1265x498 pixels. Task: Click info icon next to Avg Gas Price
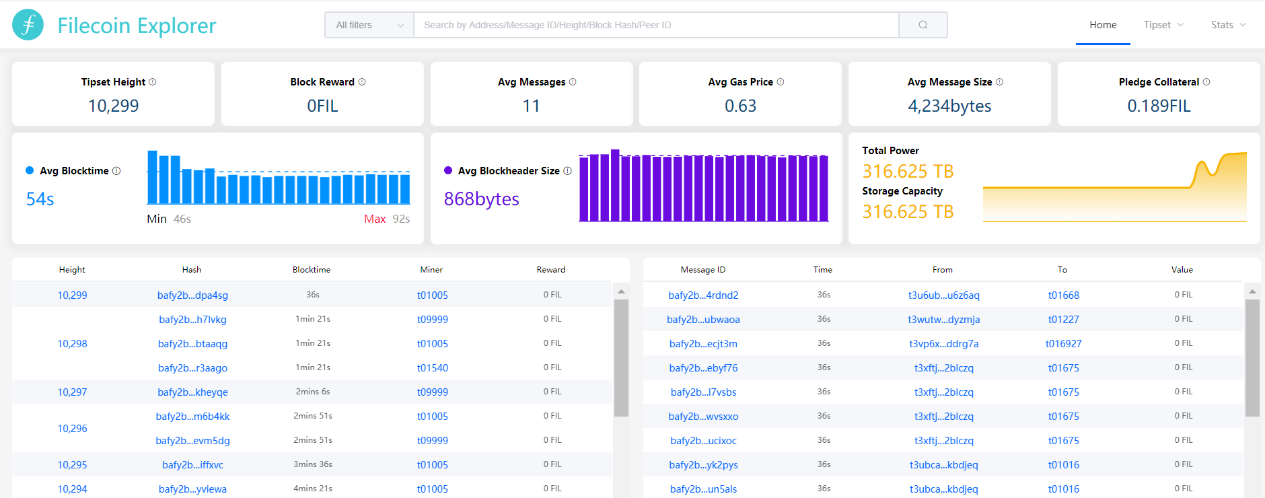[780, 82]
